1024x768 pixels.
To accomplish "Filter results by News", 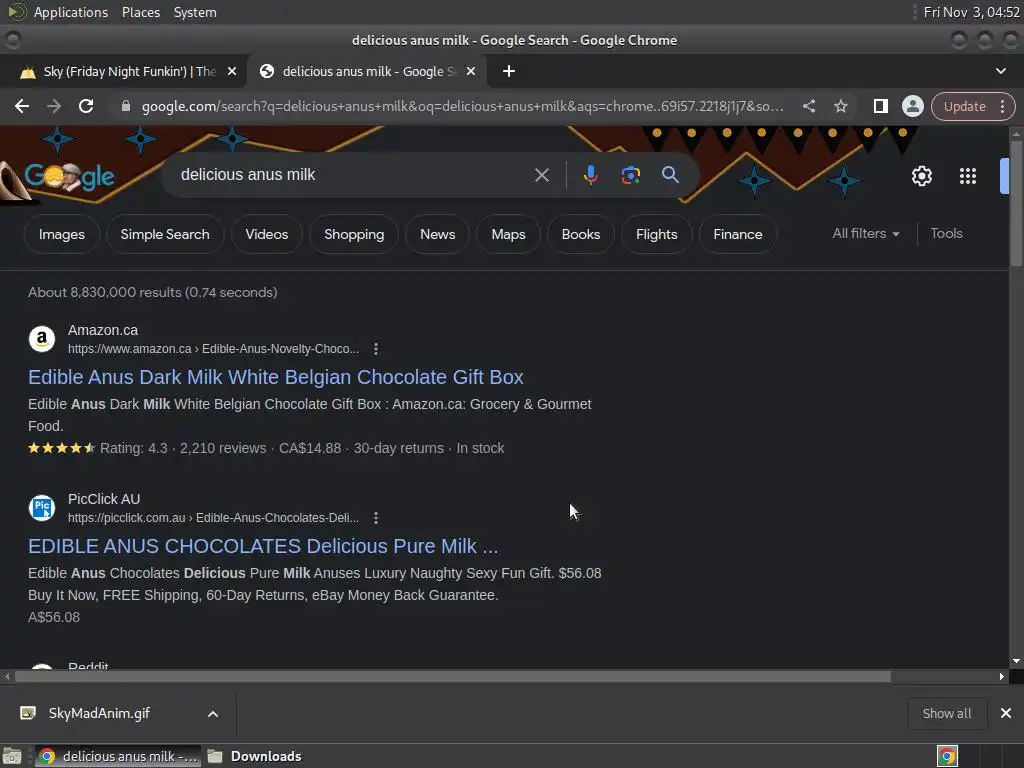I will point(438,234).
